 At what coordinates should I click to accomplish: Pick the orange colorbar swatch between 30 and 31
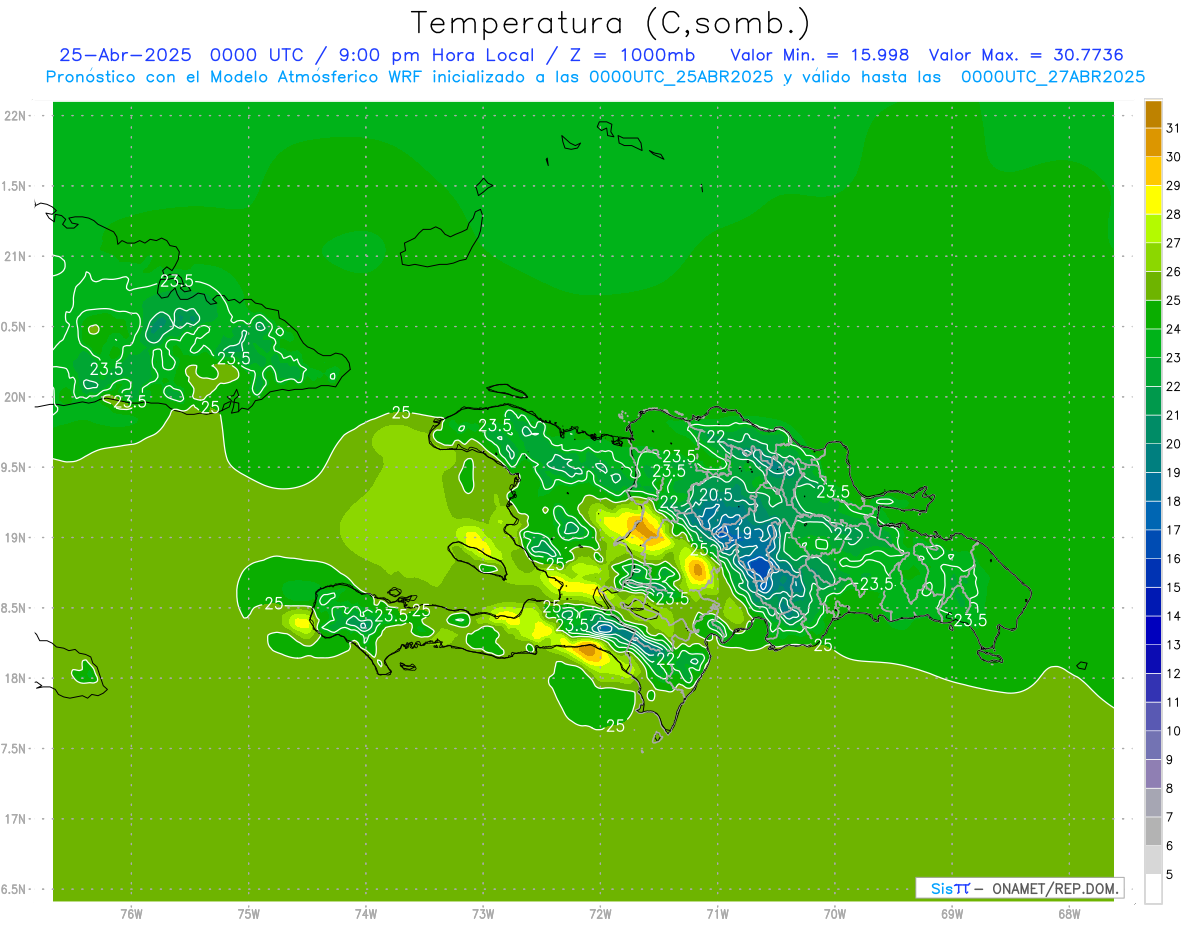[x=1153, y=143]
